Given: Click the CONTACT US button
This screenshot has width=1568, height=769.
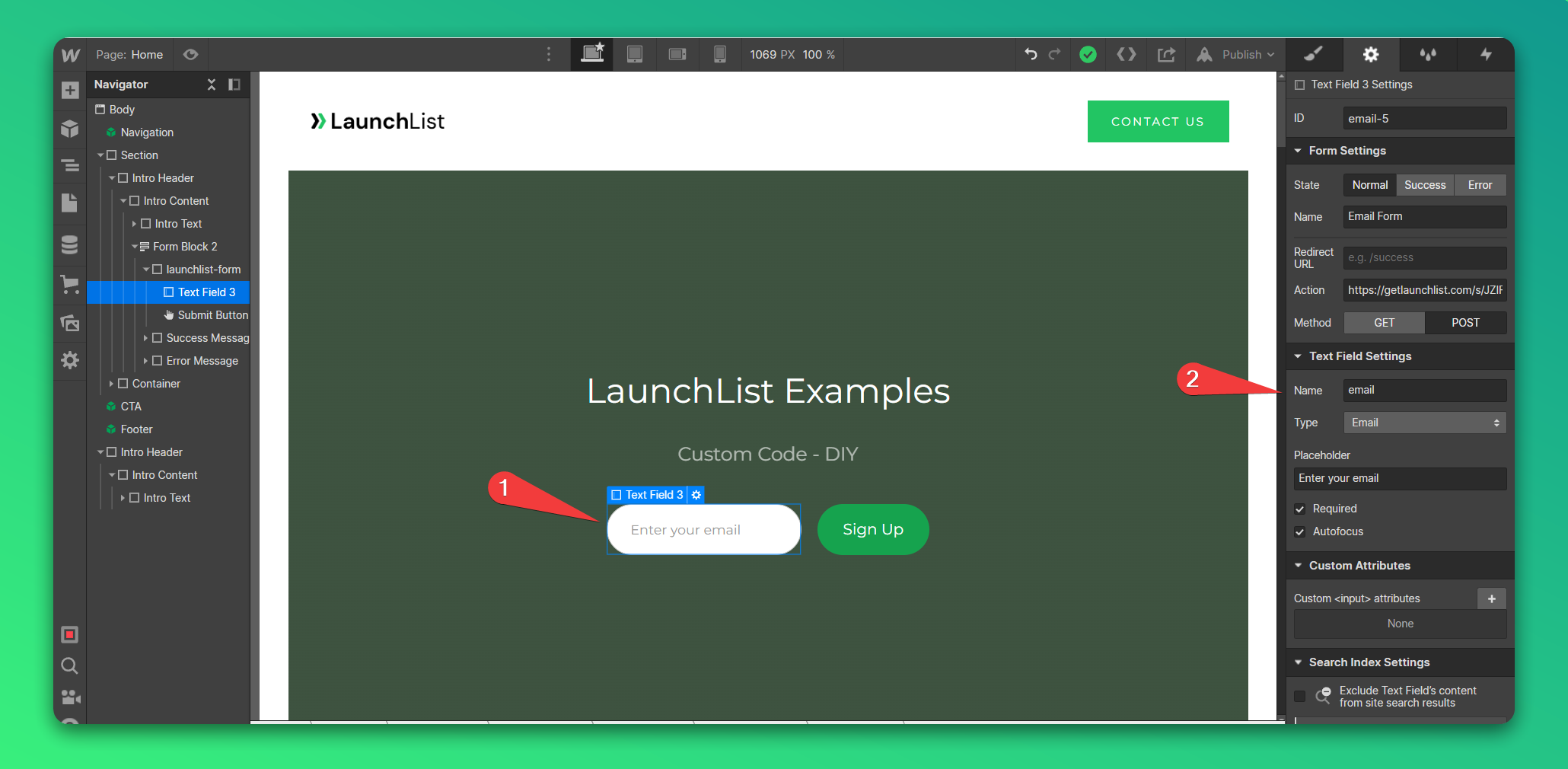Looking at the screenshot, I should pyautogui.click(x=1158, y=121).
